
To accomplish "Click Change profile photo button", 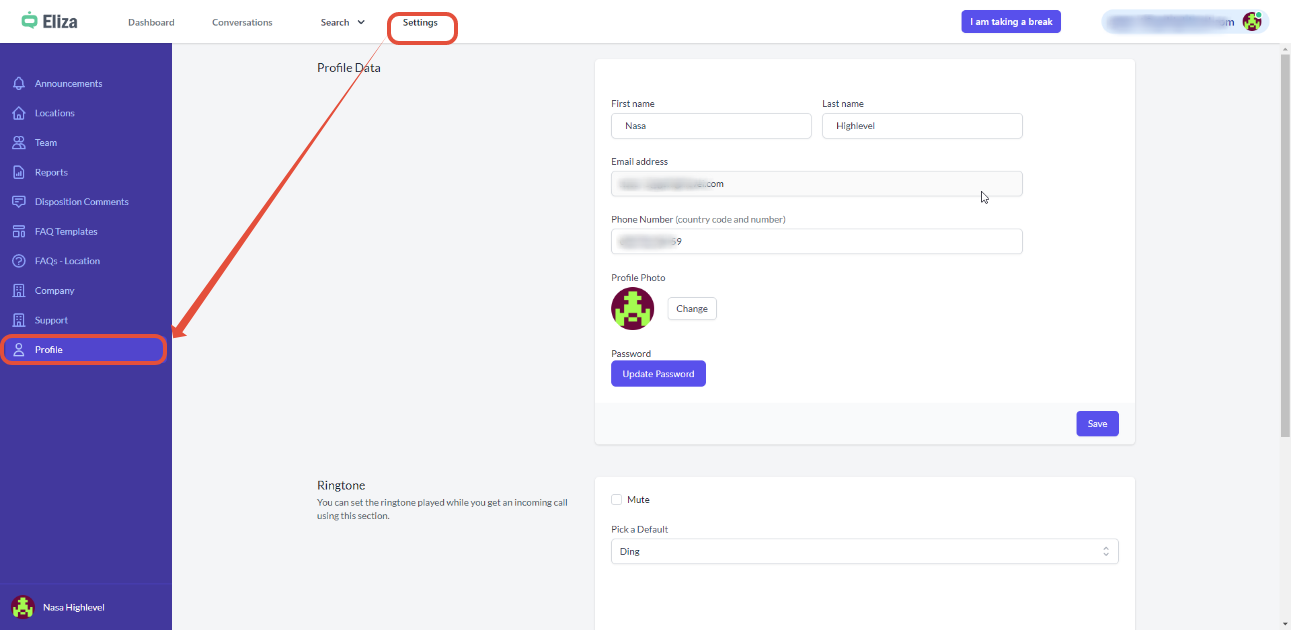I will 692,309.
